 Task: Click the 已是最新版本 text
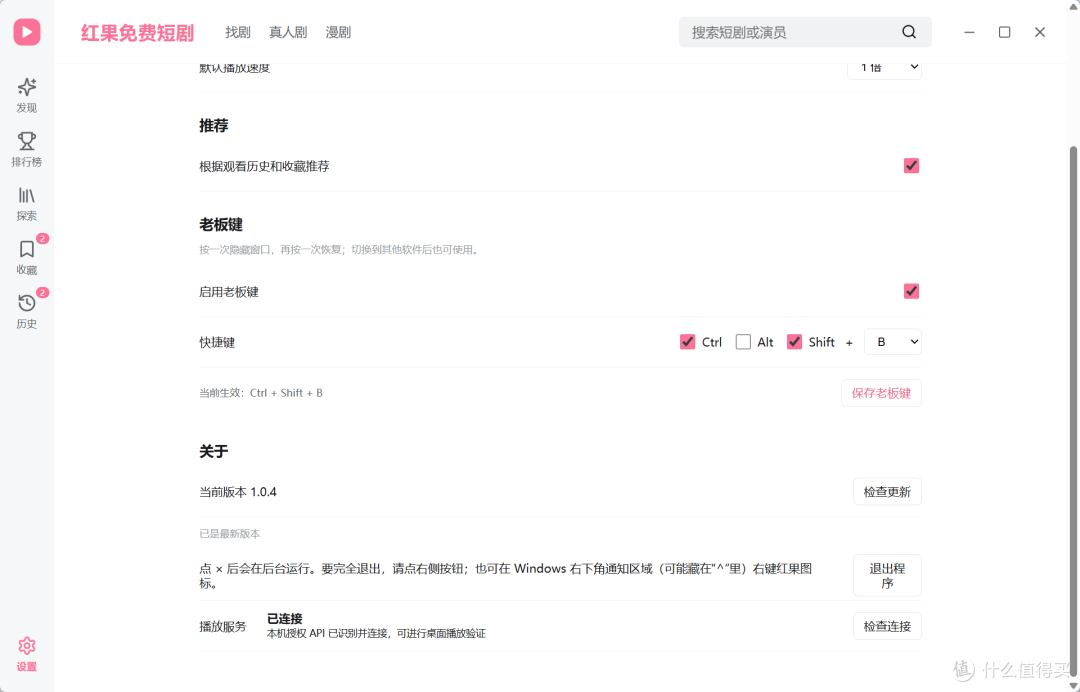(229, 534)
